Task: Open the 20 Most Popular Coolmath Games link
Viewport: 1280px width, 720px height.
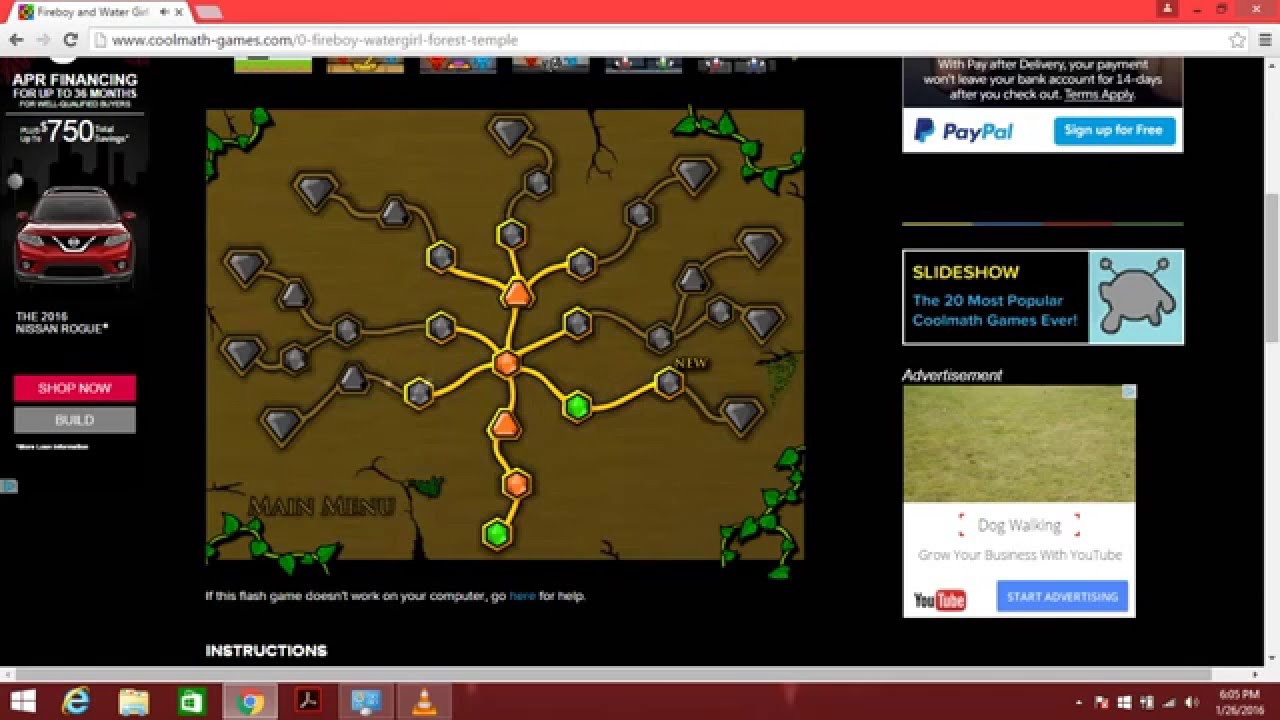Action: 994,310
